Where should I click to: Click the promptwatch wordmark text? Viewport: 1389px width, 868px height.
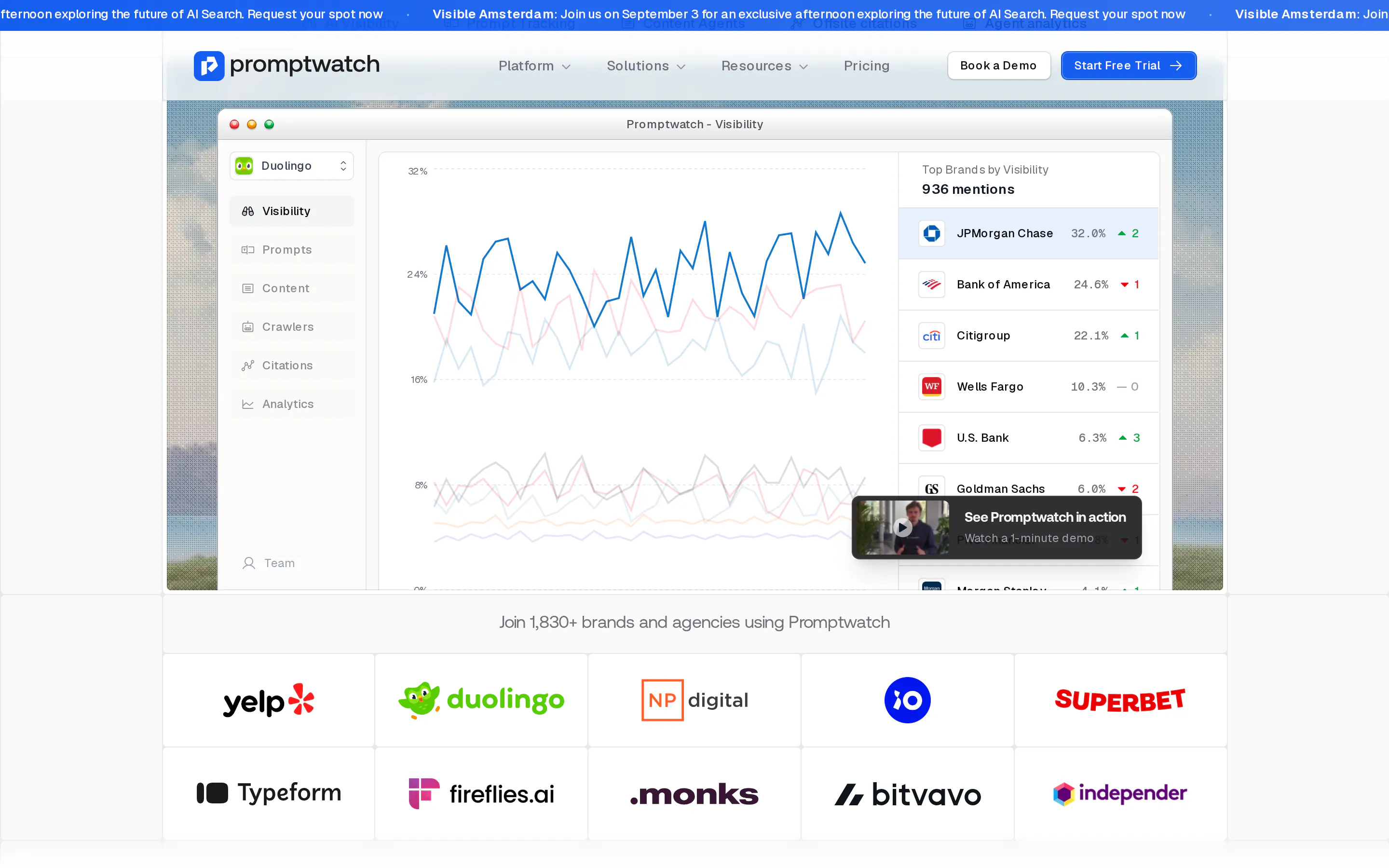(305, 65)
